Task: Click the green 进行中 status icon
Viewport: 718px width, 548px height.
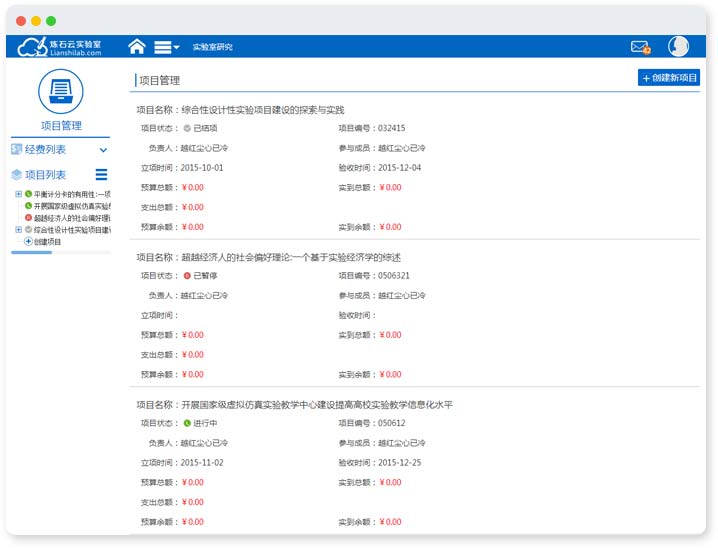Action: 187,423
